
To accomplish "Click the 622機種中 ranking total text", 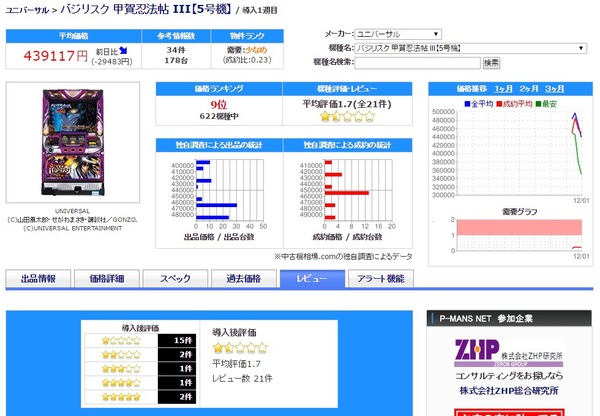I will [x=219, y=116].
